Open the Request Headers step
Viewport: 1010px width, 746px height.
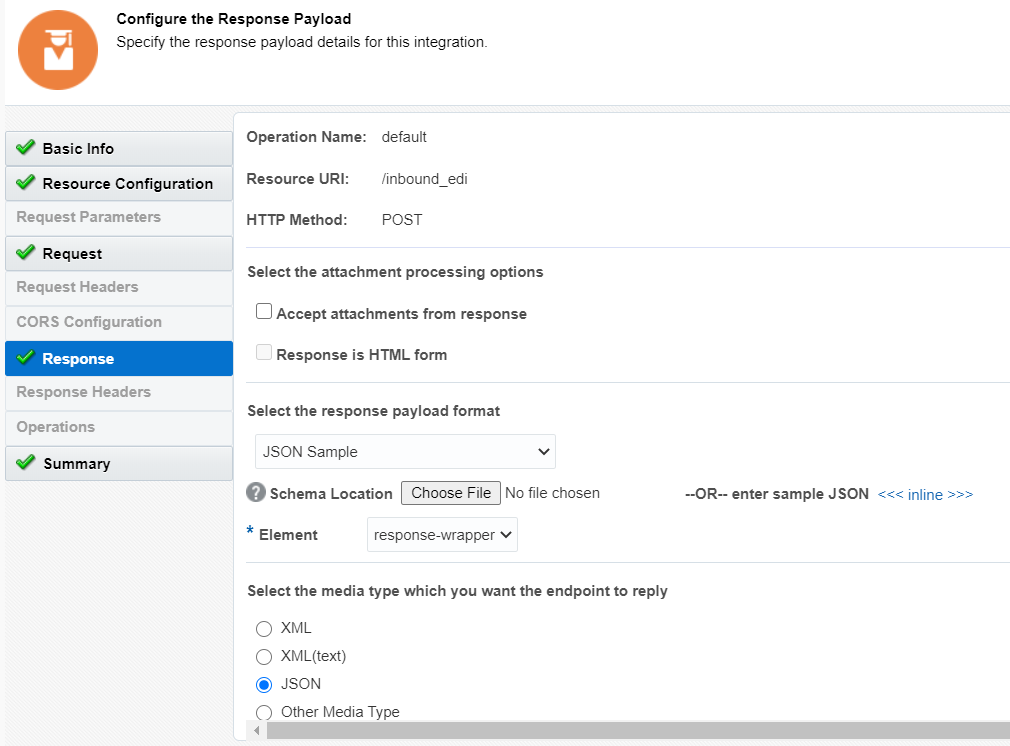coord(119,287)
